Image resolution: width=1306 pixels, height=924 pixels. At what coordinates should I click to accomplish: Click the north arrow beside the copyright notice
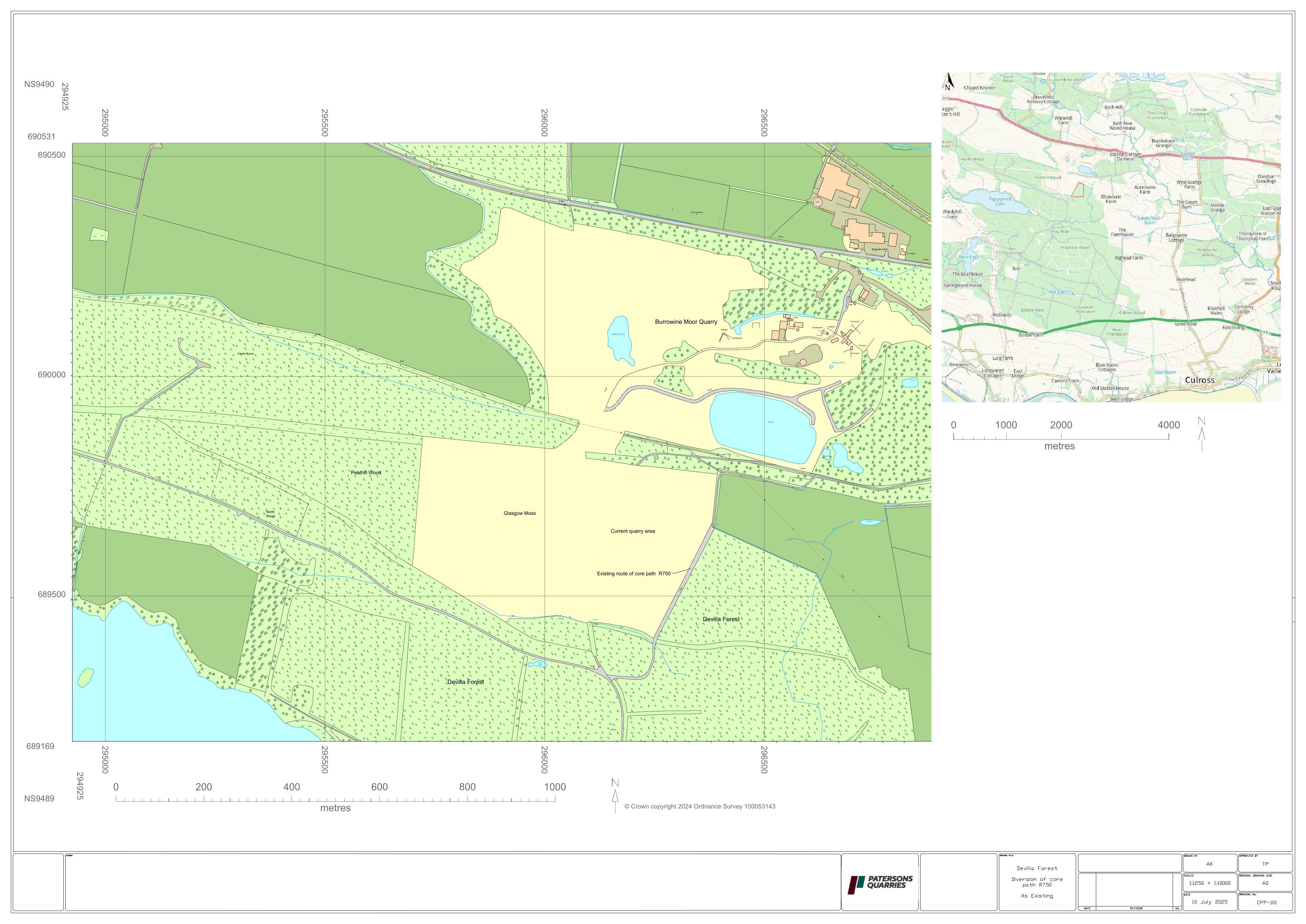pyautogui.click(x=615, y=796)
